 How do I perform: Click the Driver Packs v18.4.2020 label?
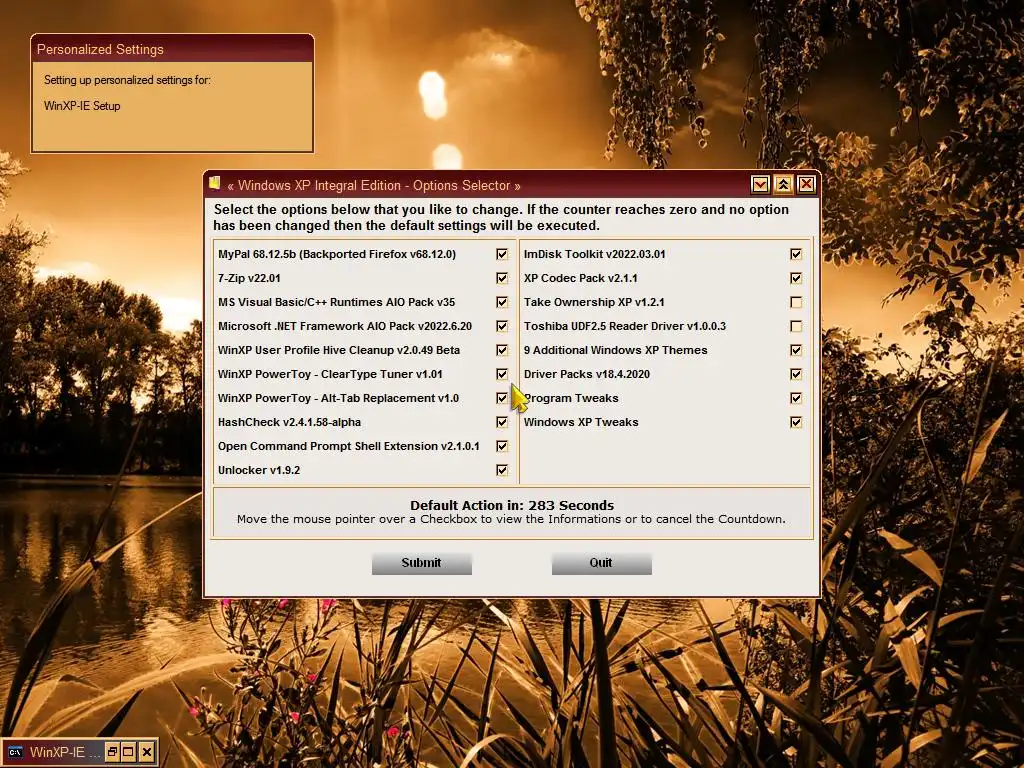point(586,374)
